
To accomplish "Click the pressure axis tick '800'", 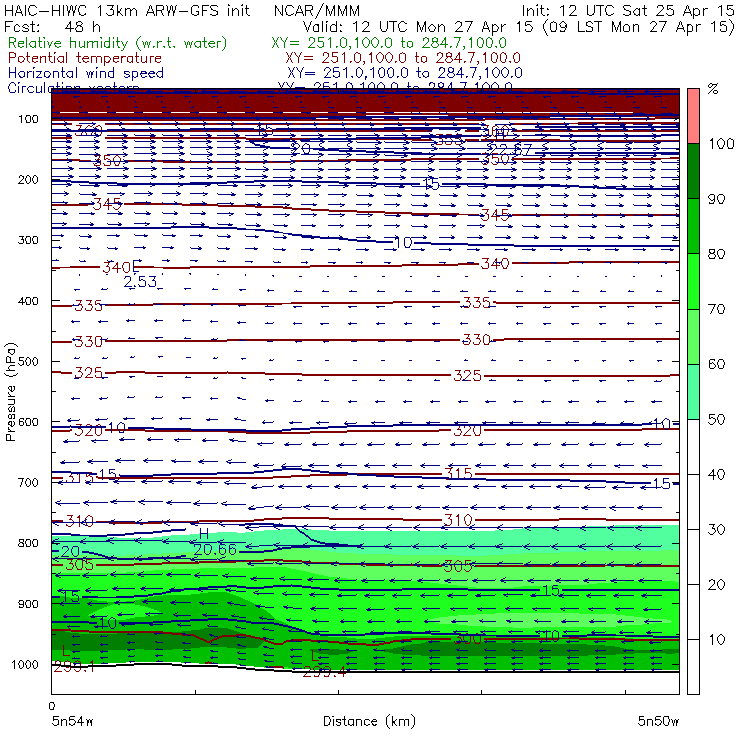I will [x=28, y=543].
